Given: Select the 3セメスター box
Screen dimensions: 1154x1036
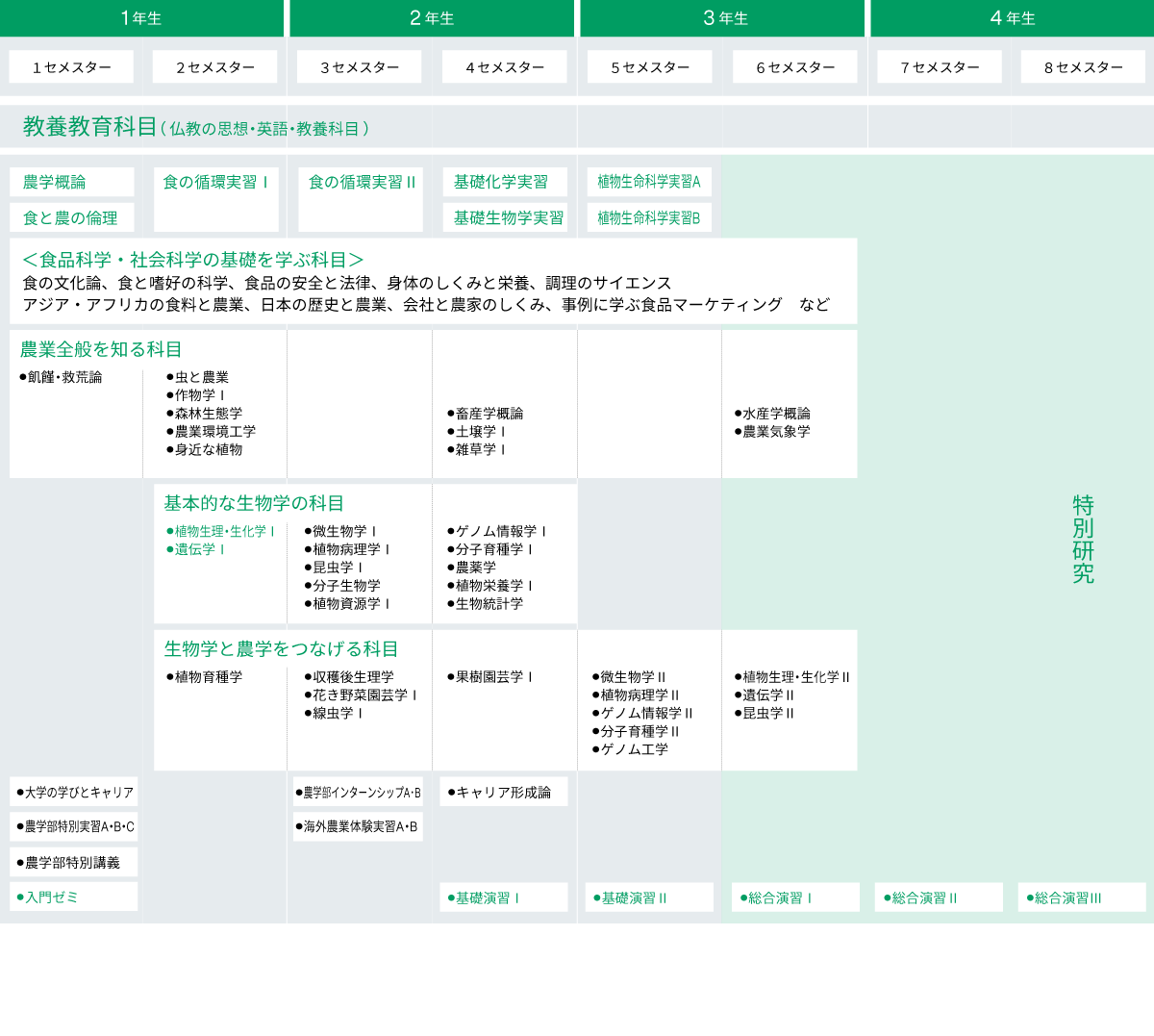Looking at the screenshot, I should coord(361,67).
